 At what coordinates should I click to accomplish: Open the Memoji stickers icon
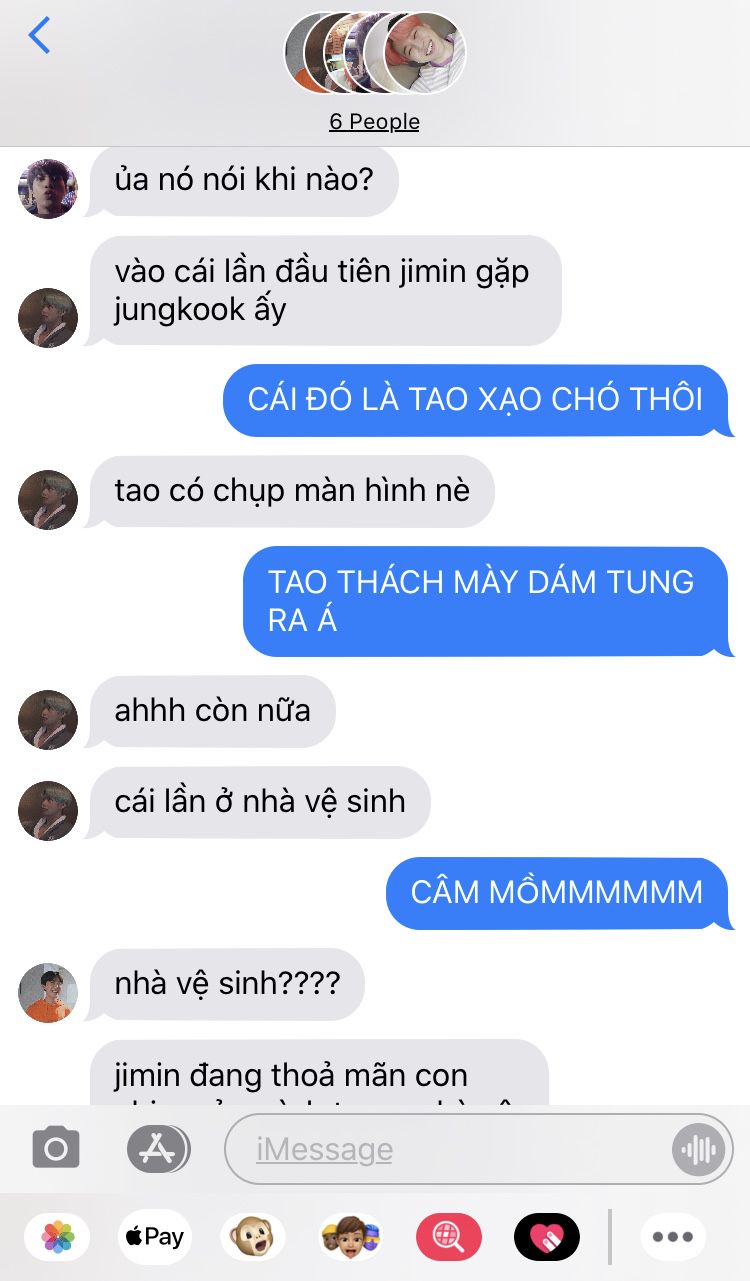point(350,1237)
